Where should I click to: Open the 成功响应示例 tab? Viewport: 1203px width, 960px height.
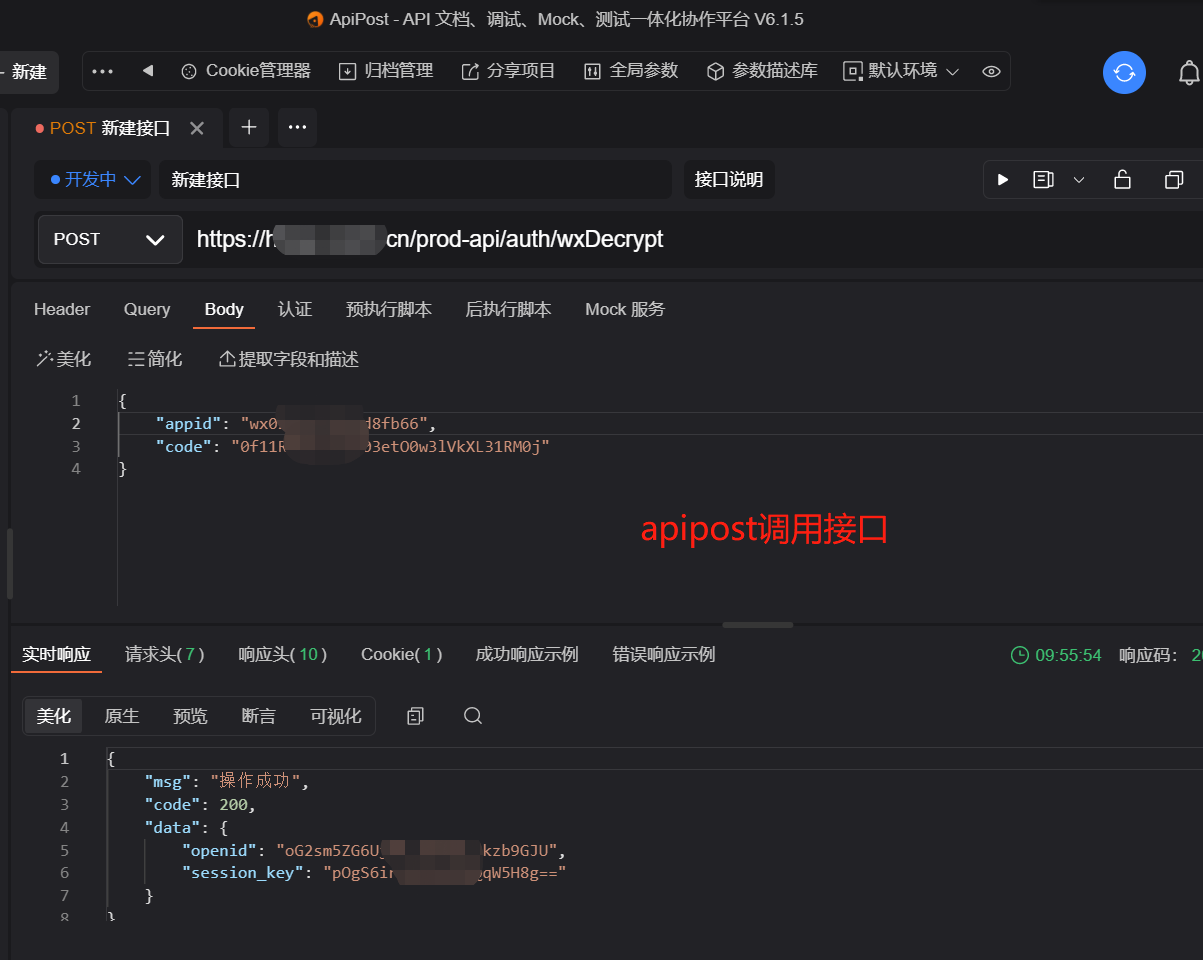[527, 654]
